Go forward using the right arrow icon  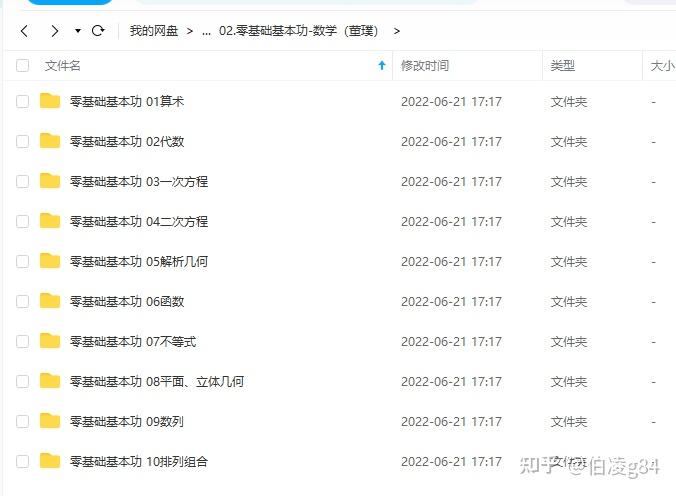54,31
